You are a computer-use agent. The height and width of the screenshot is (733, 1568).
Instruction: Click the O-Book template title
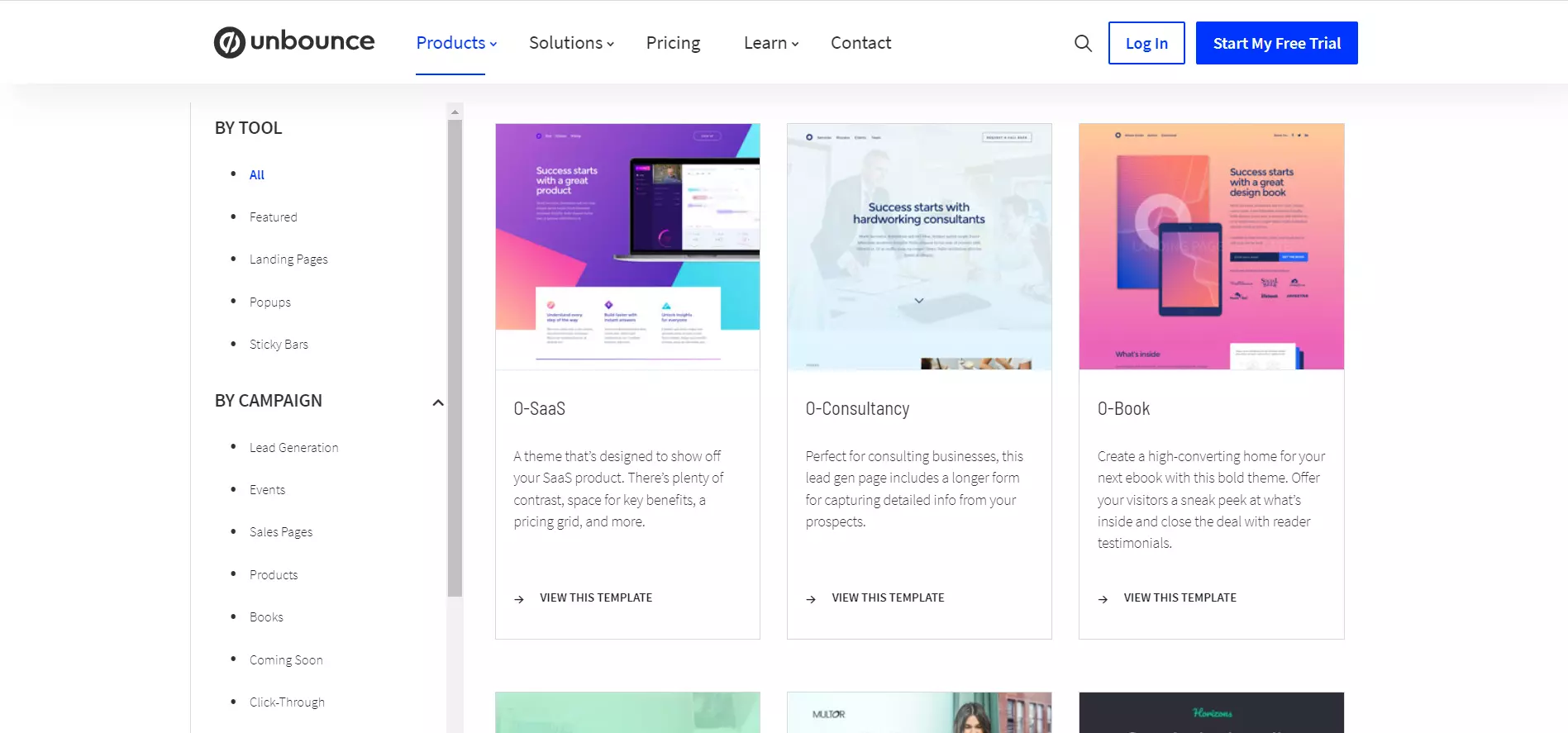1123,409
